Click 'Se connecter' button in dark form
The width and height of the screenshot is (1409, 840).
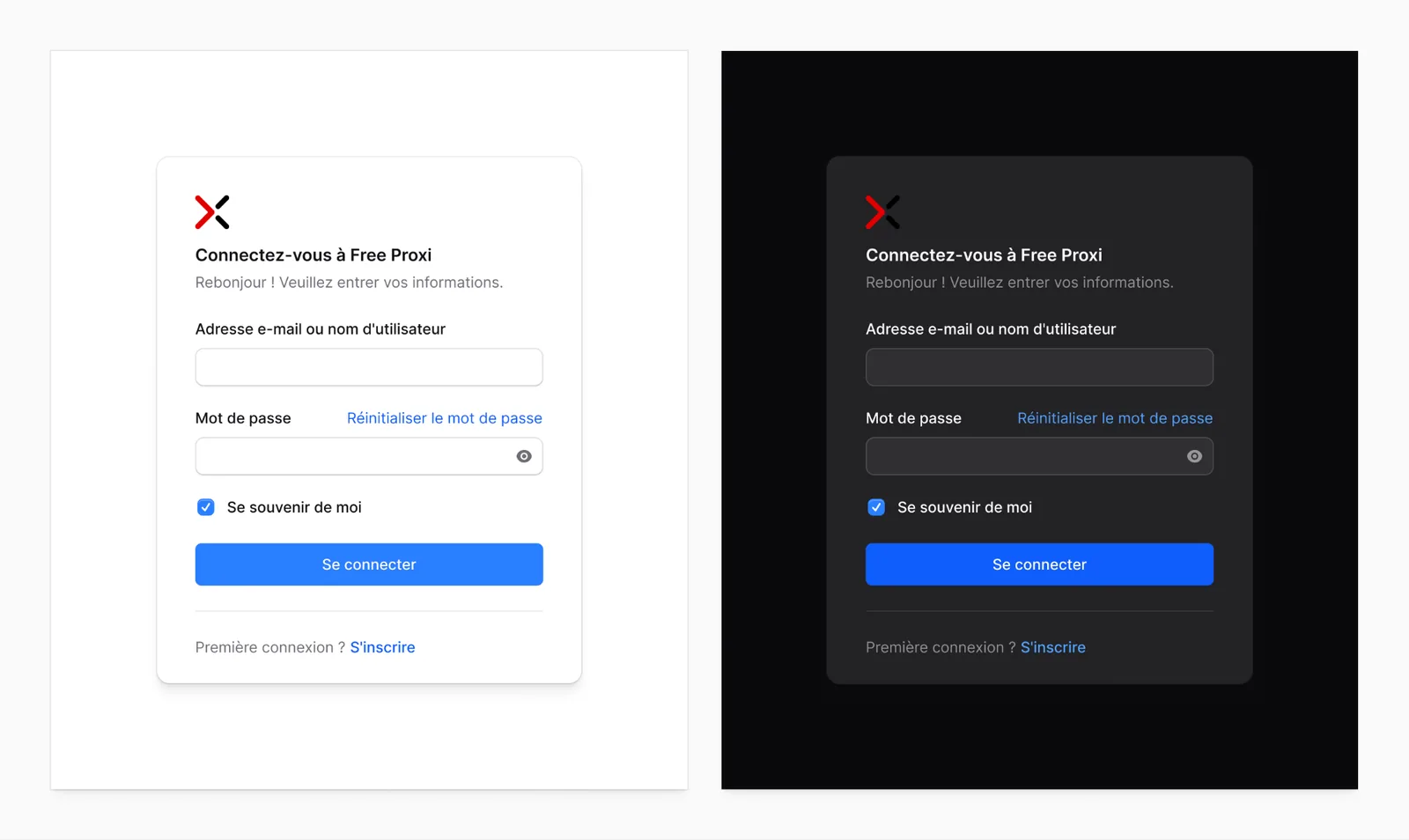(1039, 564)
